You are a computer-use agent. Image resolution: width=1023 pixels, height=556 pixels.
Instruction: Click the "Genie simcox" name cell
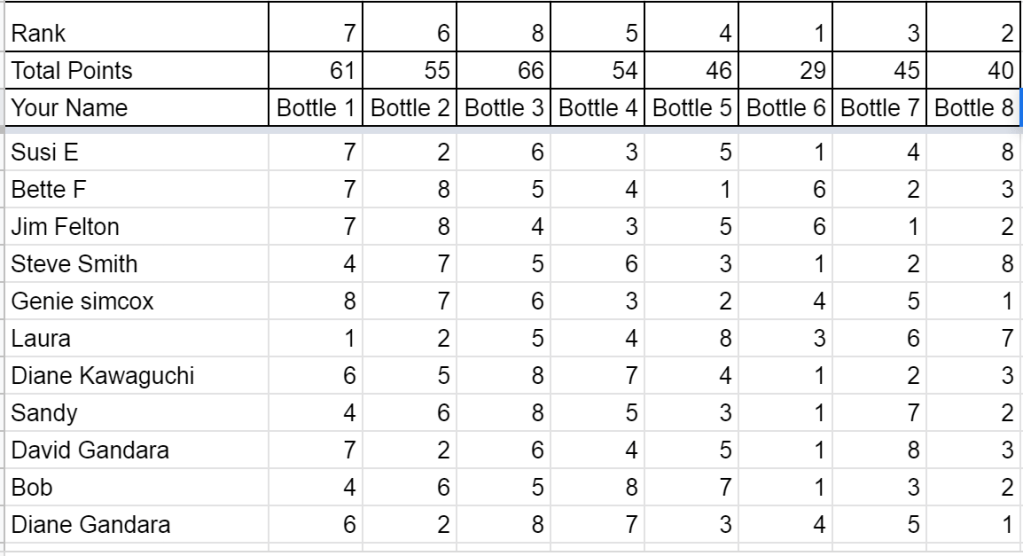click(x=135, y=301)
